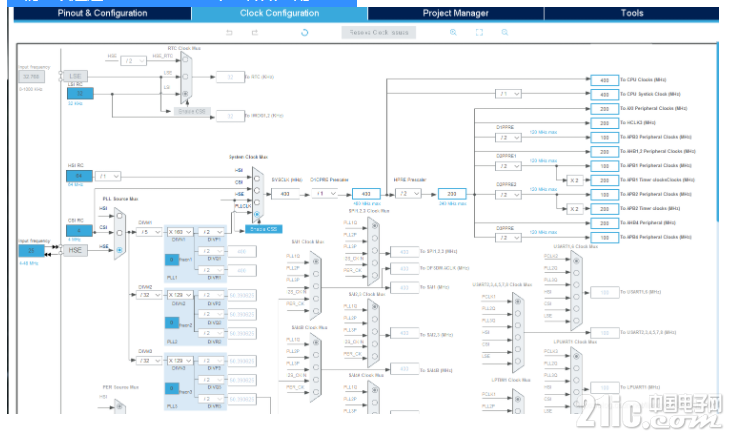730x437 pixels.
Task: Select PLL1Q on SAI1 Clock Mux
Action: coord(316,262)
